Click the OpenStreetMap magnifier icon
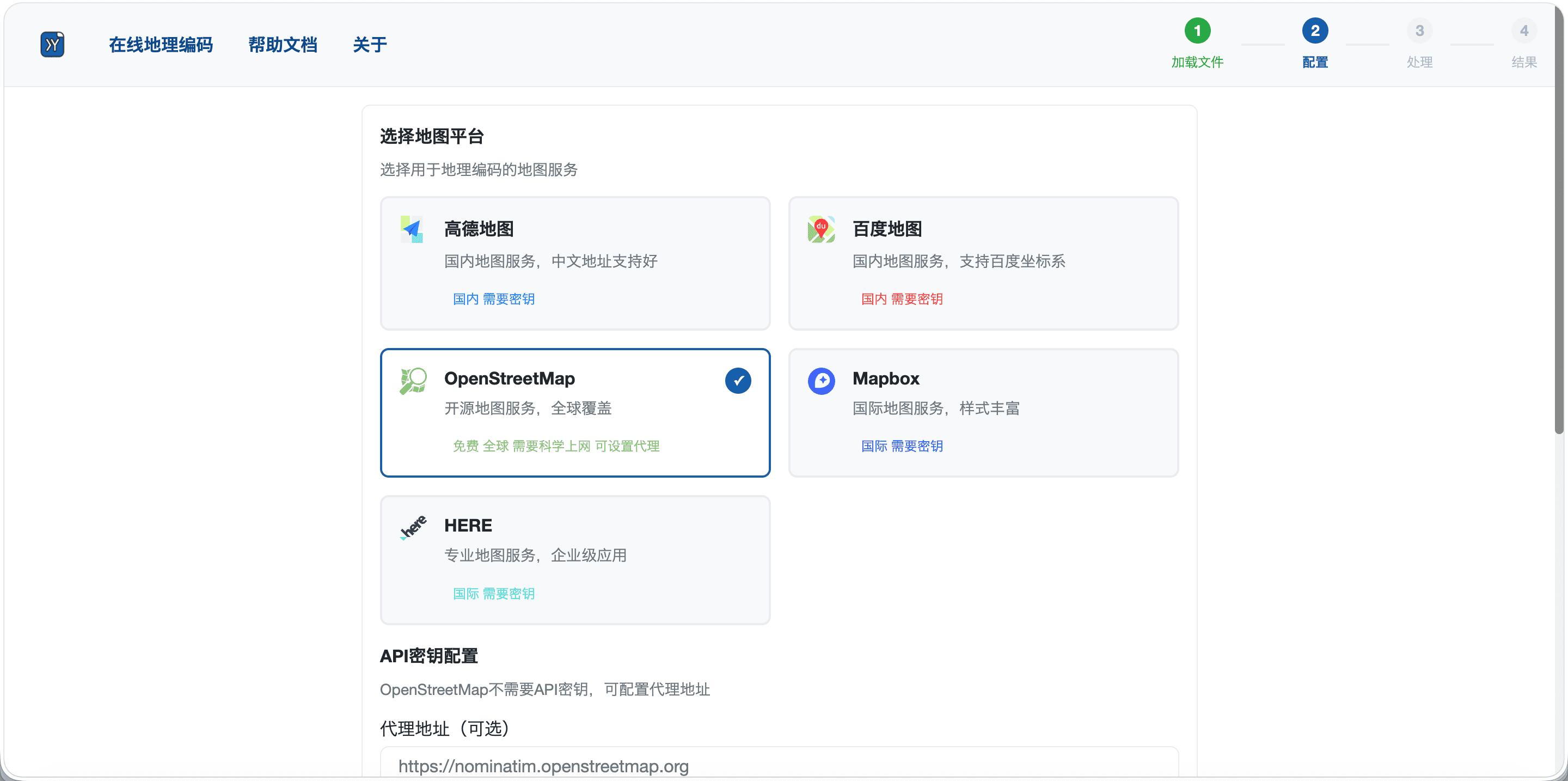This screenshot has width=1568, height=781. click(413, 381)
